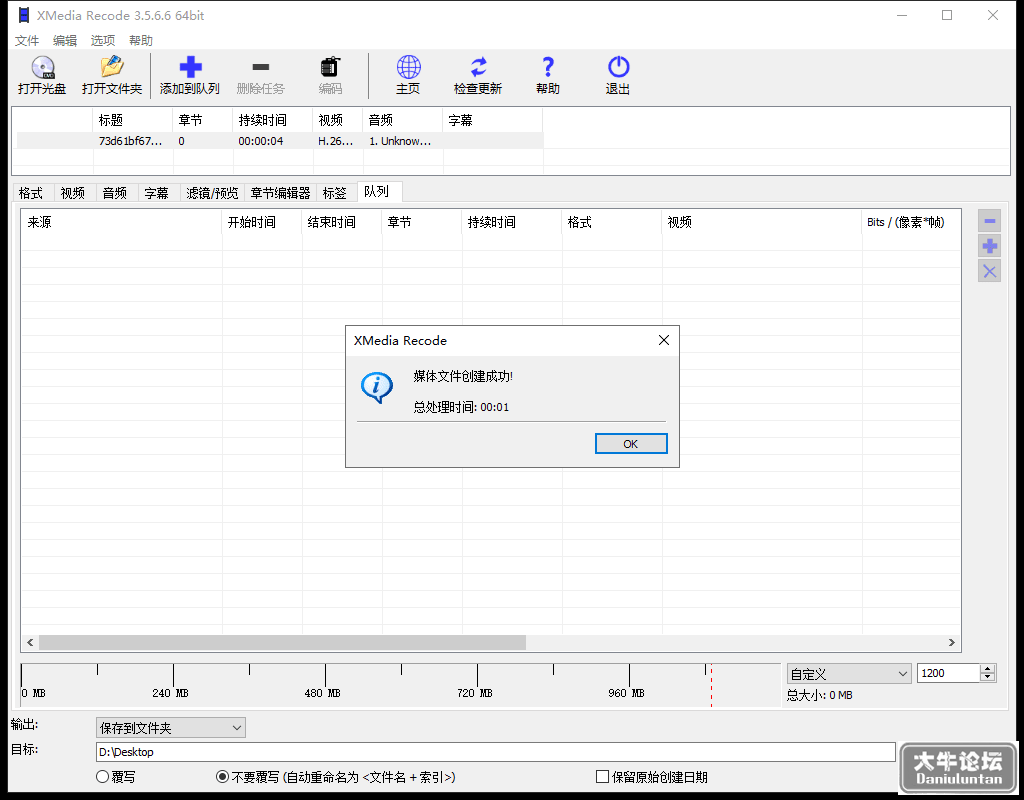The image size is (1024, 800).
Task: Open folder via 打开文件夹 icon
Action: point(112,67)
